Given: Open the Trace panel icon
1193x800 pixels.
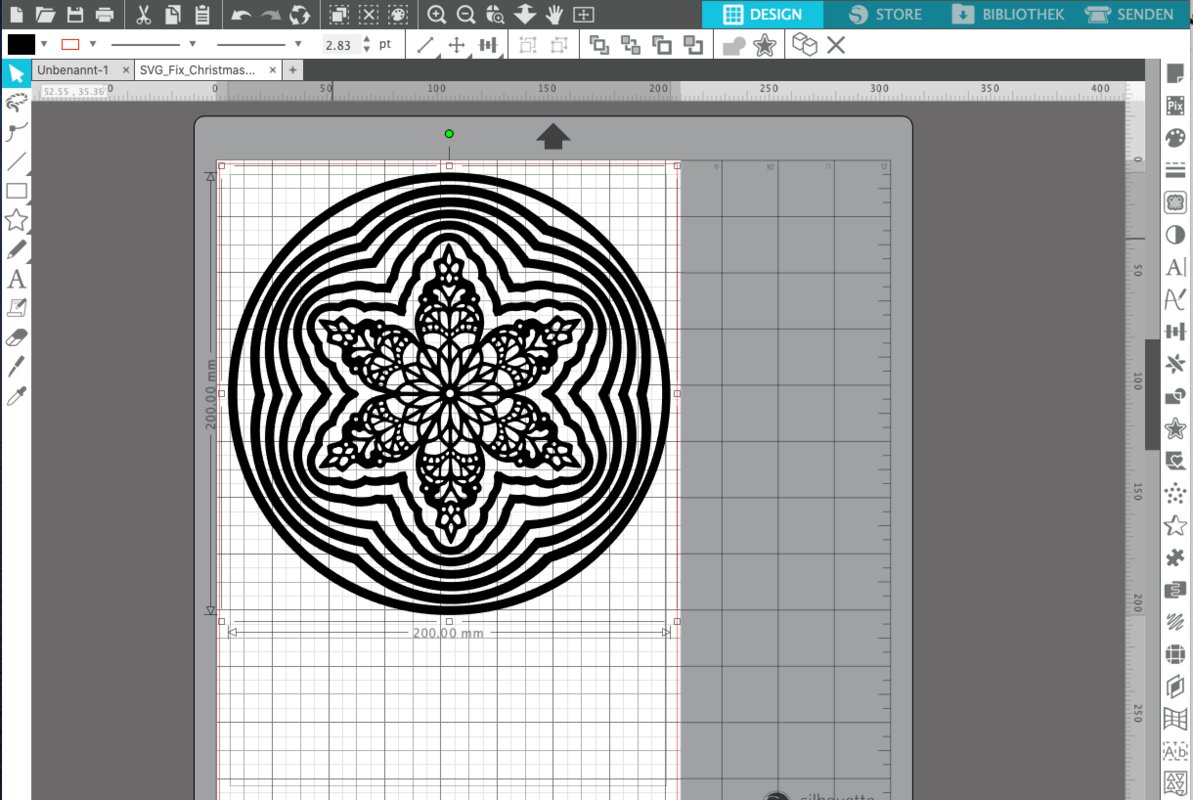Looking at the screenshot, I should (1175, 203).
